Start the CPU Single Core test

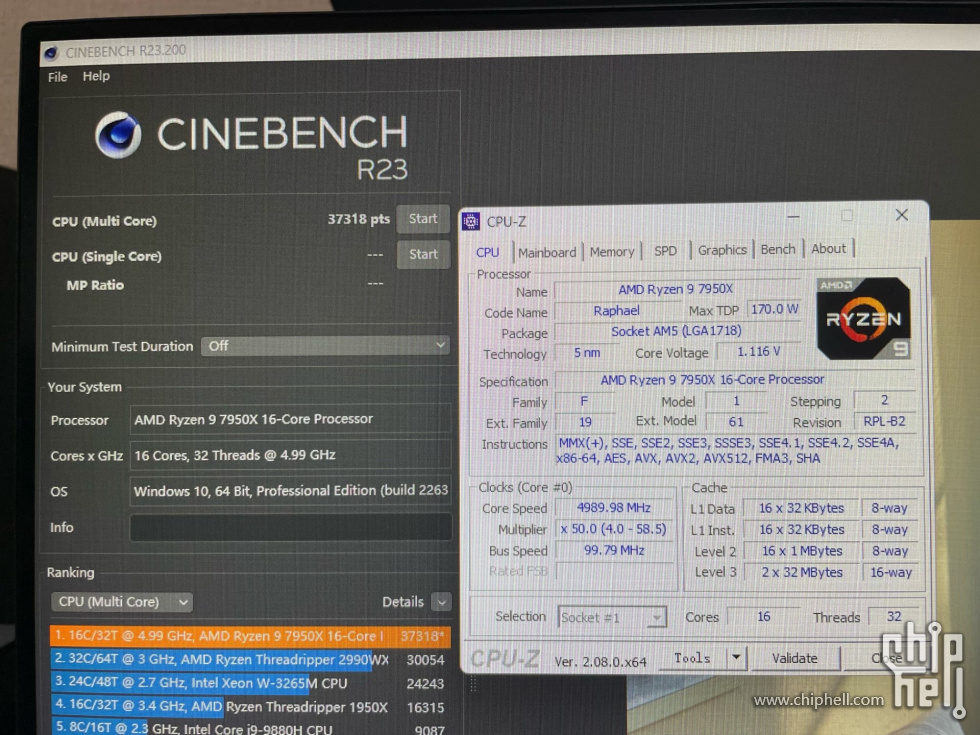(423, 254)
